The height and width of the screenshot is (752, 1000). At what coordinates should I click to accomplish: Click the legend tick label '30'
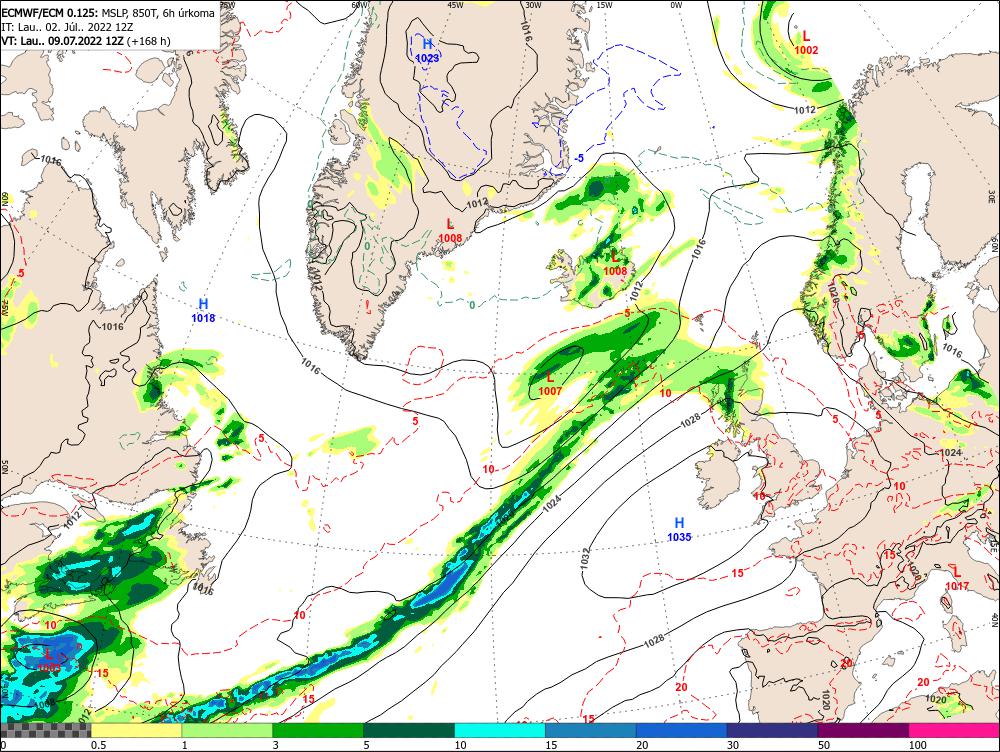click(733, 745)
